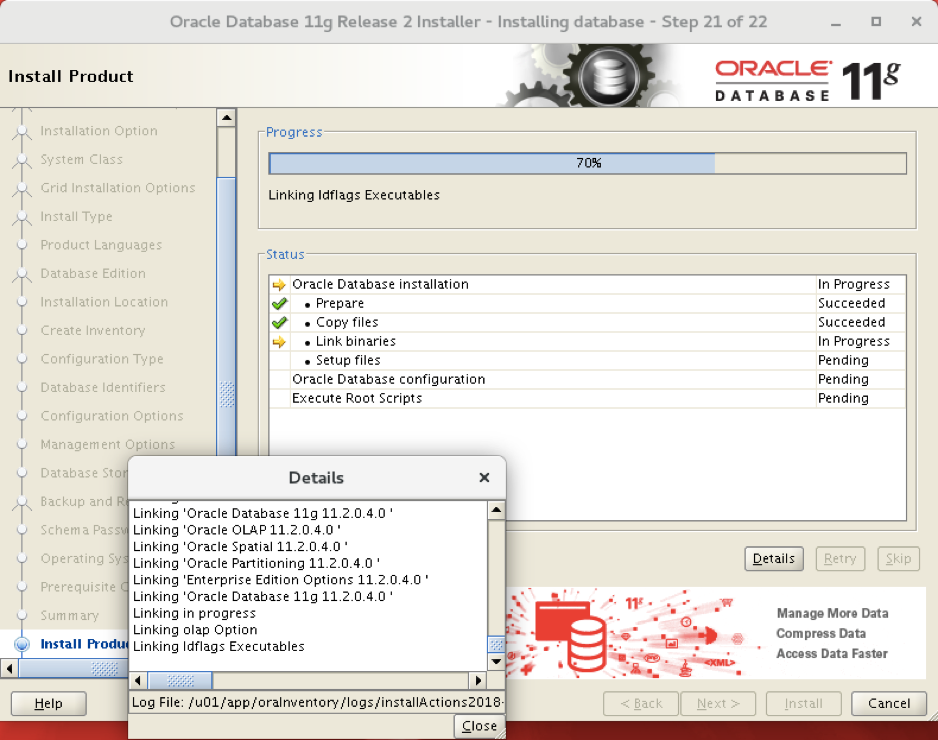The width and height of the screenshot is (938, 740).
Task: Click the gears database graphic in the banner
Action: tap(608, 75)
